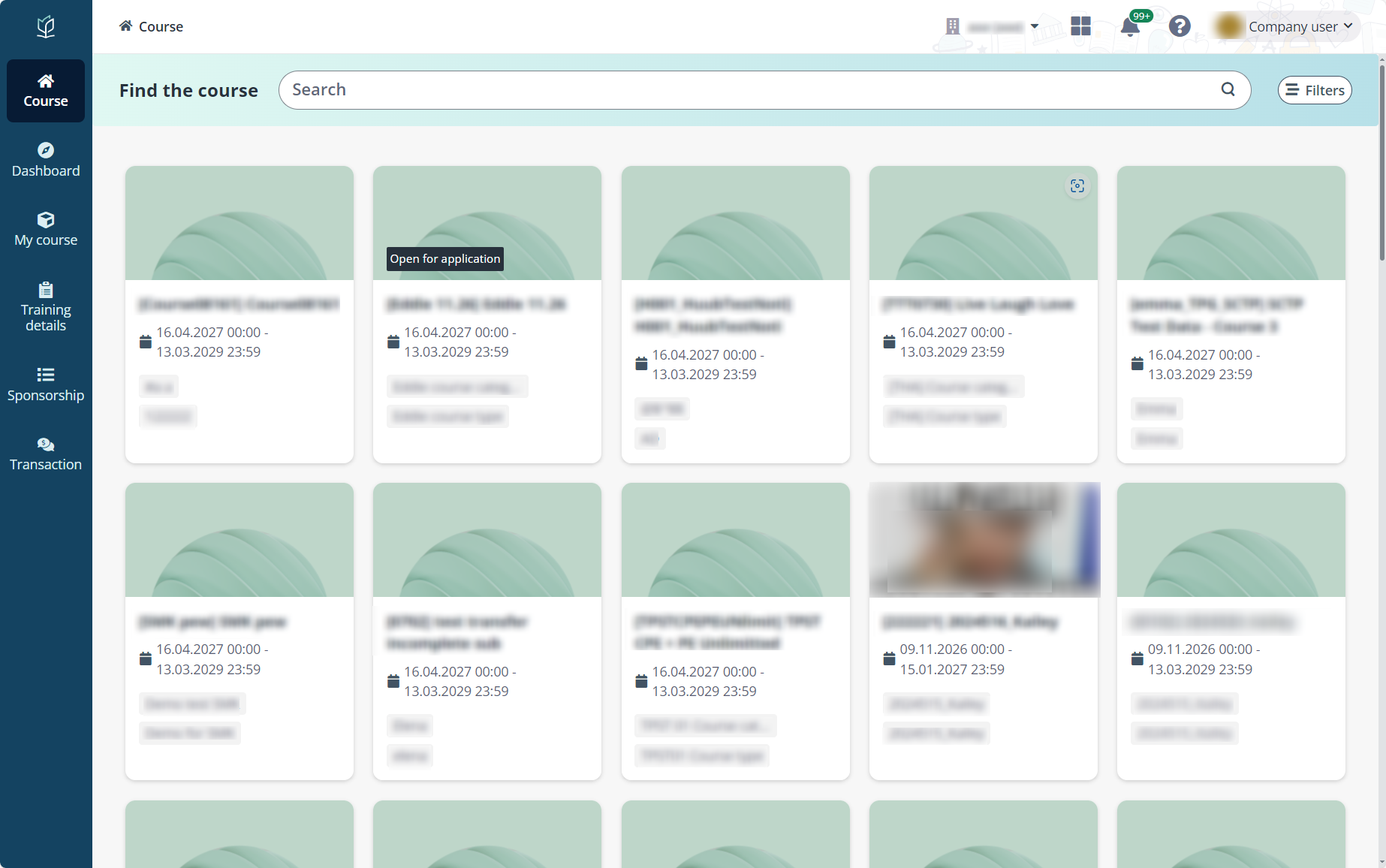
Task: Click the help question mark icon
Action: pyautogui.click(x=1180, y=26)
